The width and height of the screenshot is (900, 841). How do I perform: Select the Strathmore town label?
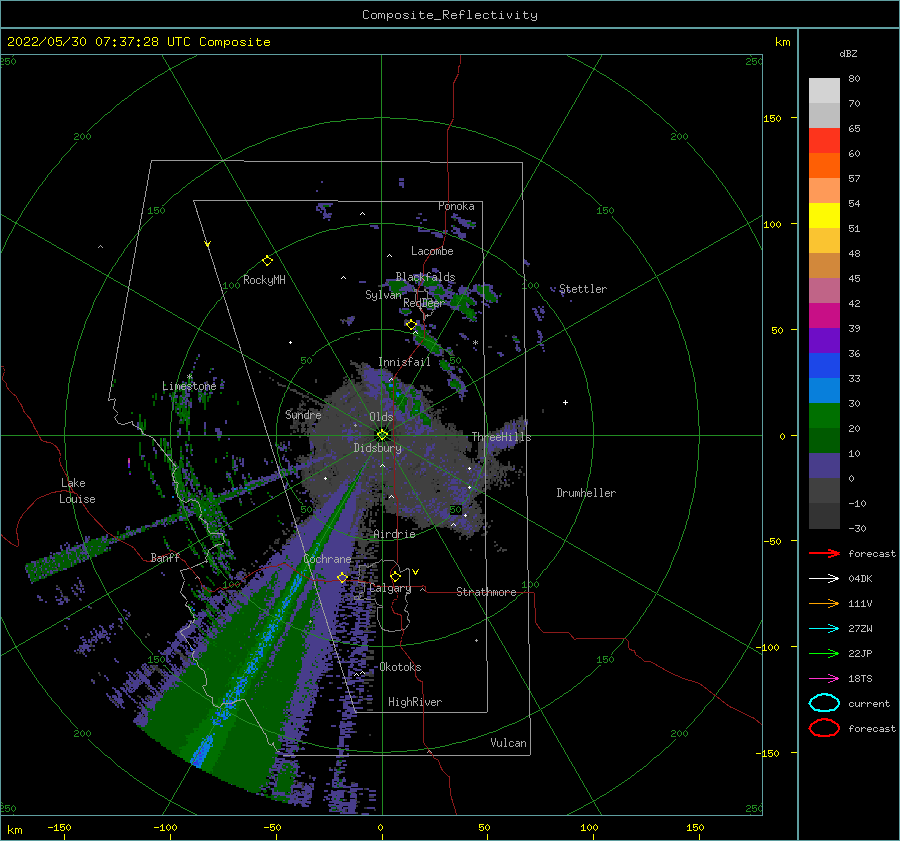(x=486, y=592)
